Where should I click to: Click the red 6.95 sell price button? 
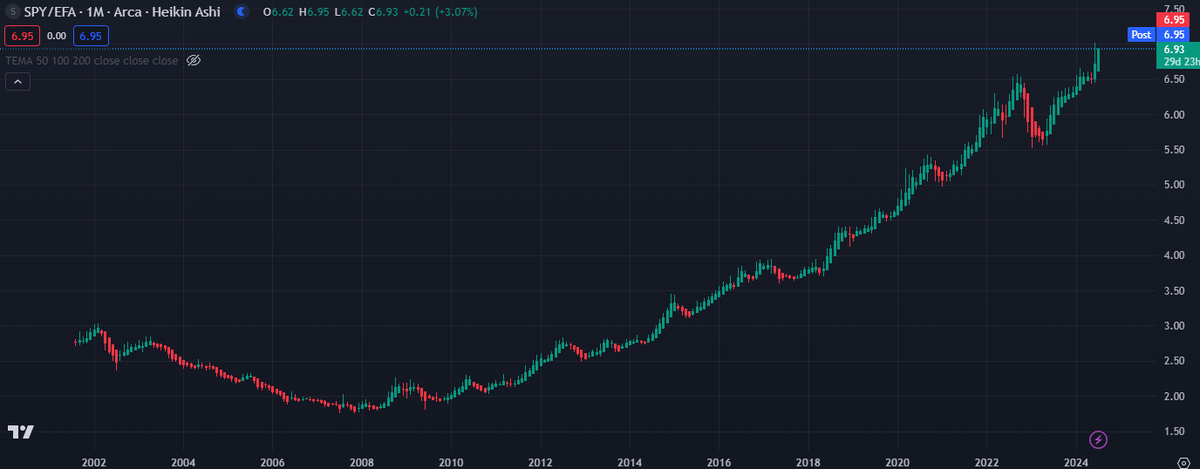(x=20, y=36)
